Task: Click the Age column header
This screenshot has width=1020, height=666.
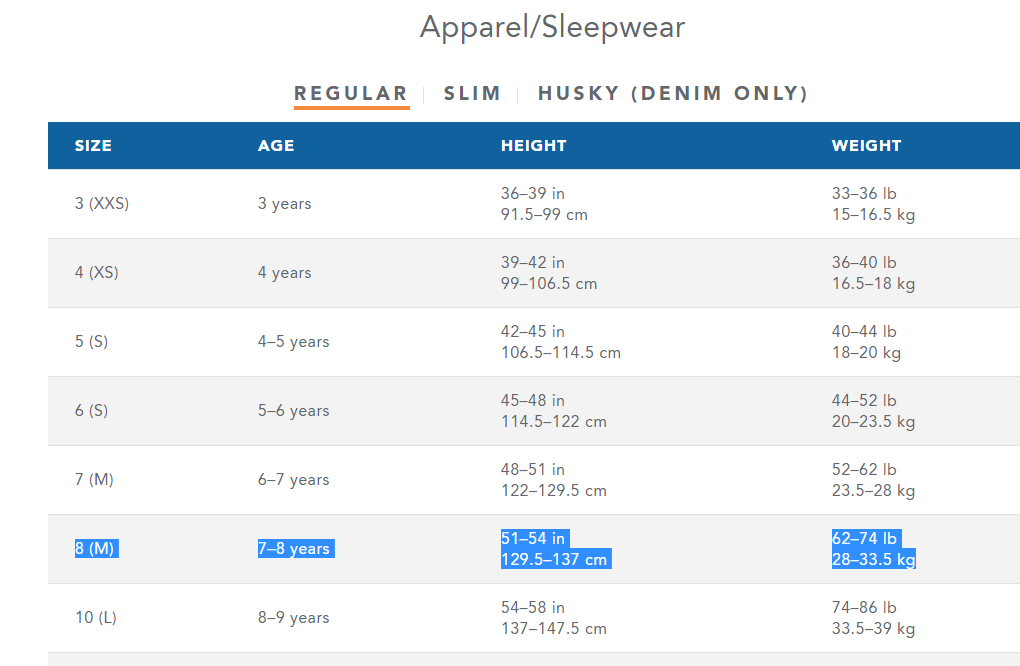Action: (276, 146)
